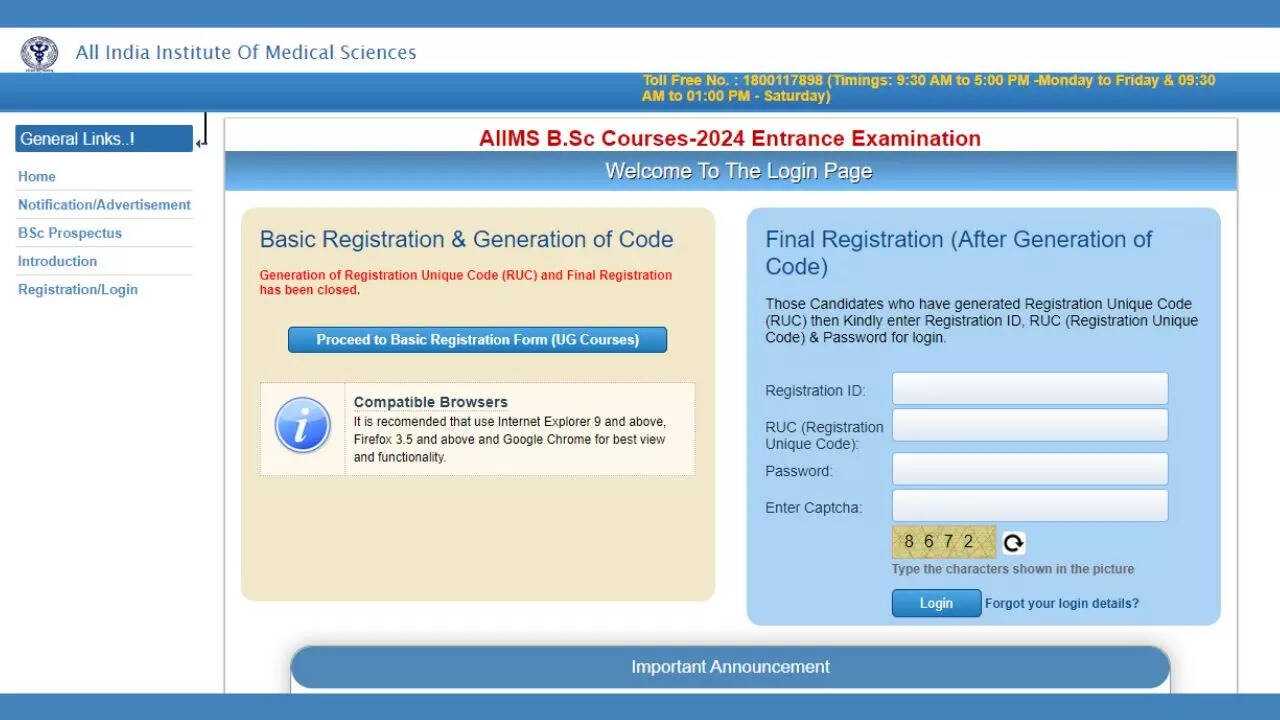Select the Enter Captcha text box

tap(1029, 505)
